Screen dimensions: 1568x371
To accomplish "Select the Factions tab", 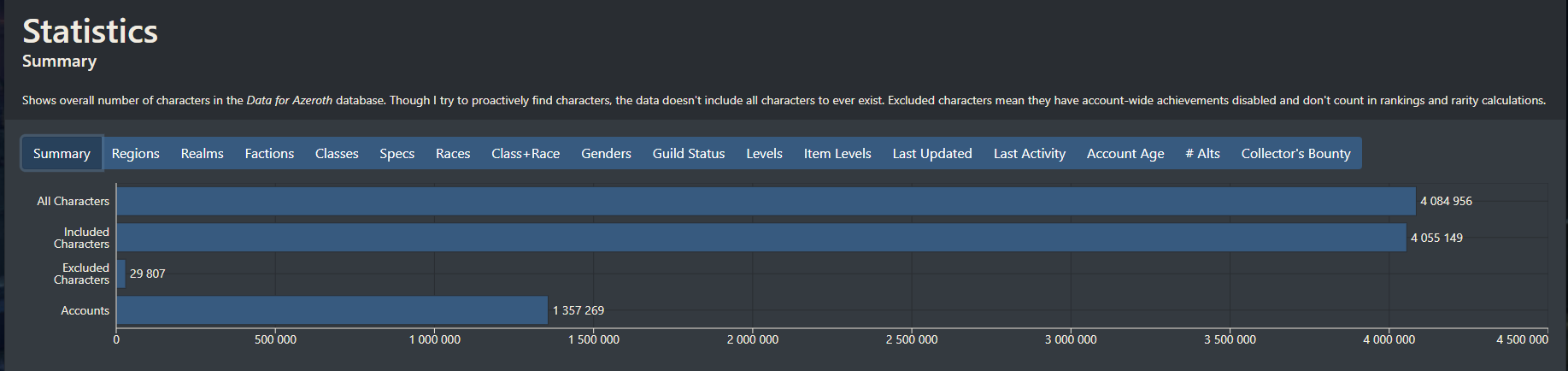I will click(x=269, y=154).
